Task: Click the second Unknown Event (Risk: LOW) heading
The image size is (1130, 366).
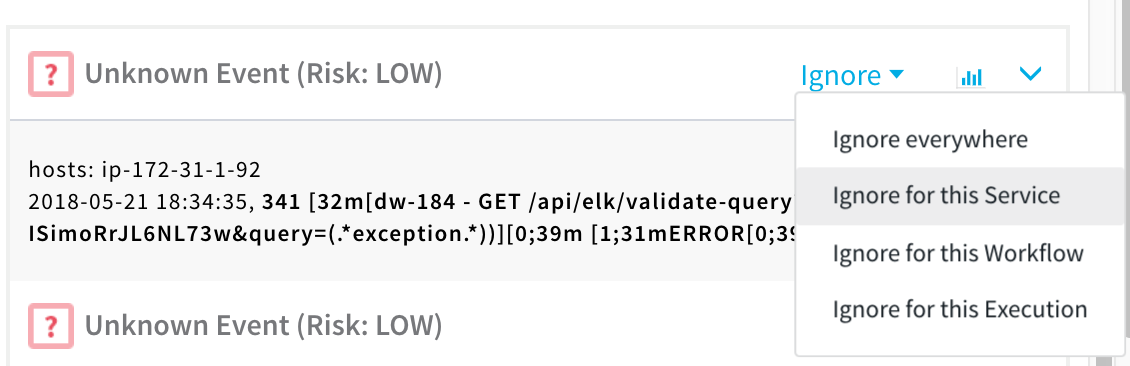Action: point(263,326)
